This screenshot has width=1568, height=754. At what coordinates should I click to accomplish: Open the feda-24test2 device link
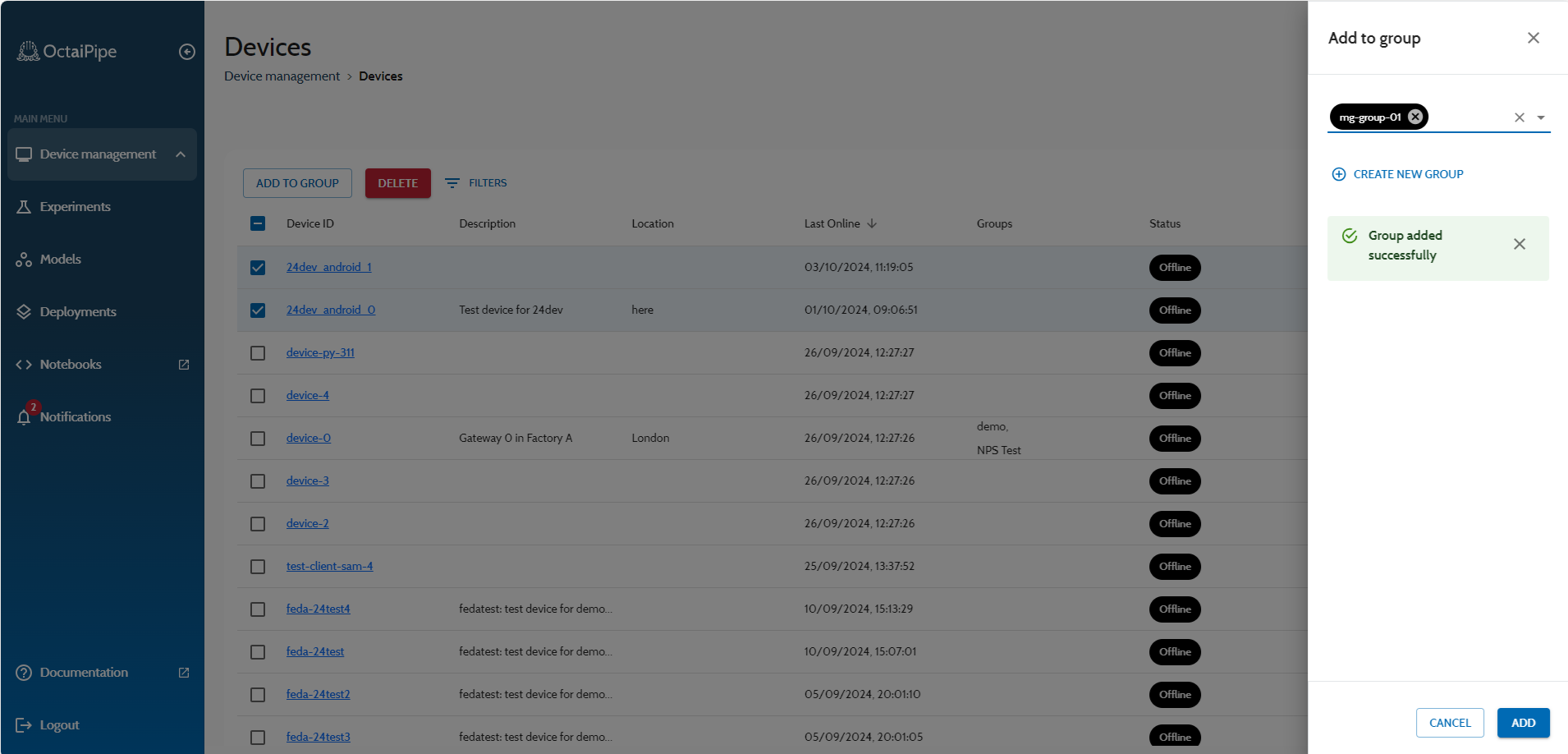[319, 695]
